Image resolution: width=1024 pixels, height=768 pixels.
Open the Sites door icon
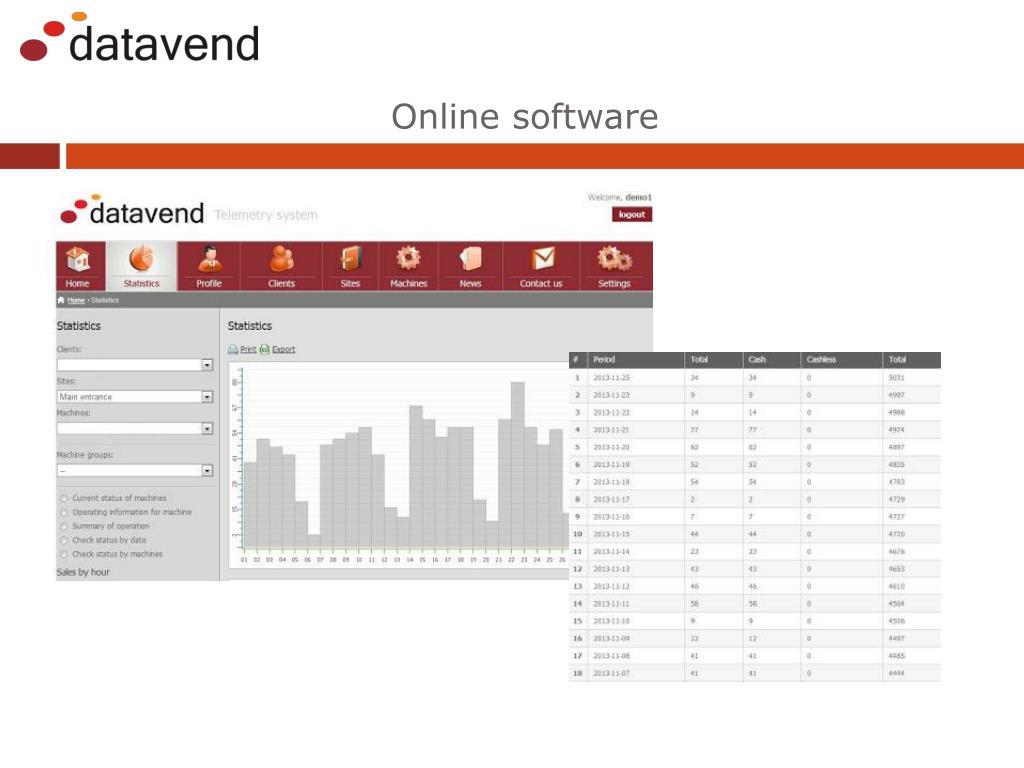[351, 259]
